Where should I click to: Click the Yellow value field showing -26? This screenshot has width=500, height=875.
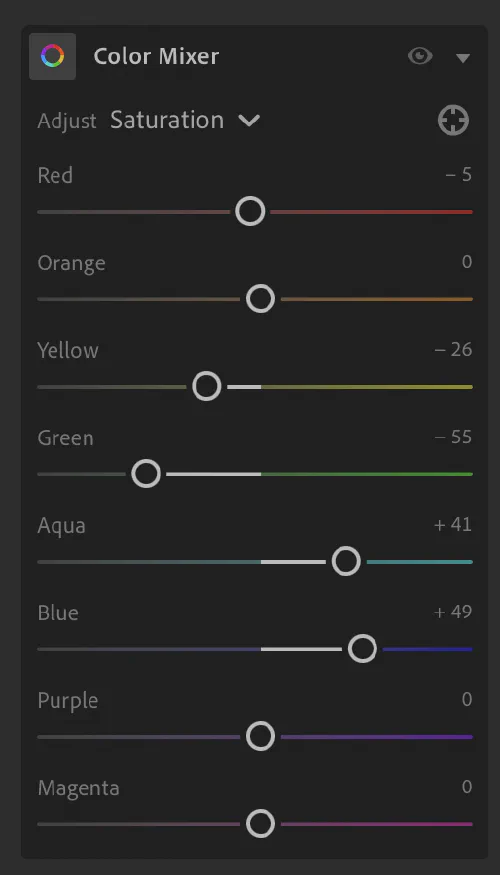click(x=453, y=350)
